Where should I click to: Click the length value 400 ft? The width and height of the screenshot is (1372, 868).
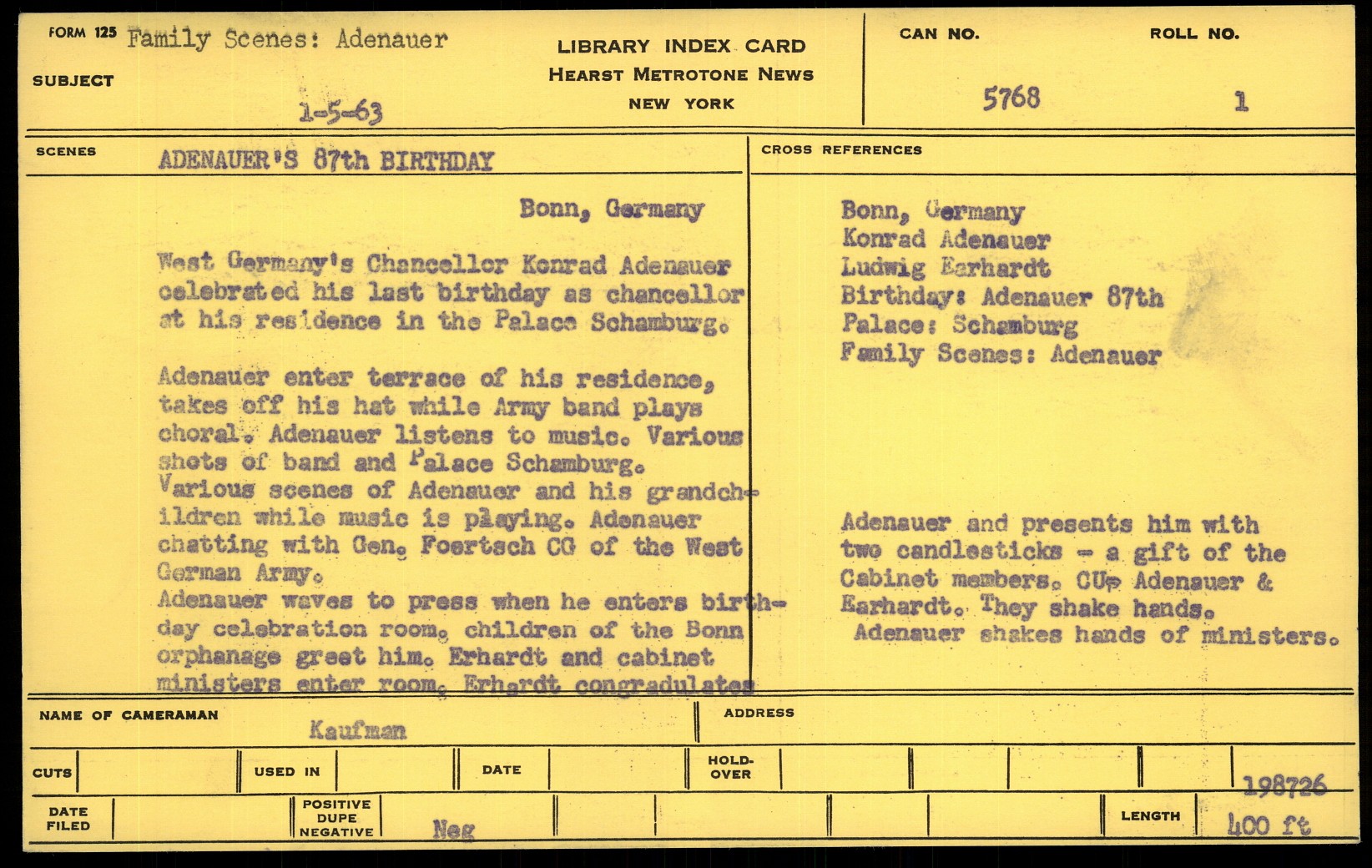tap(1269, 825)
